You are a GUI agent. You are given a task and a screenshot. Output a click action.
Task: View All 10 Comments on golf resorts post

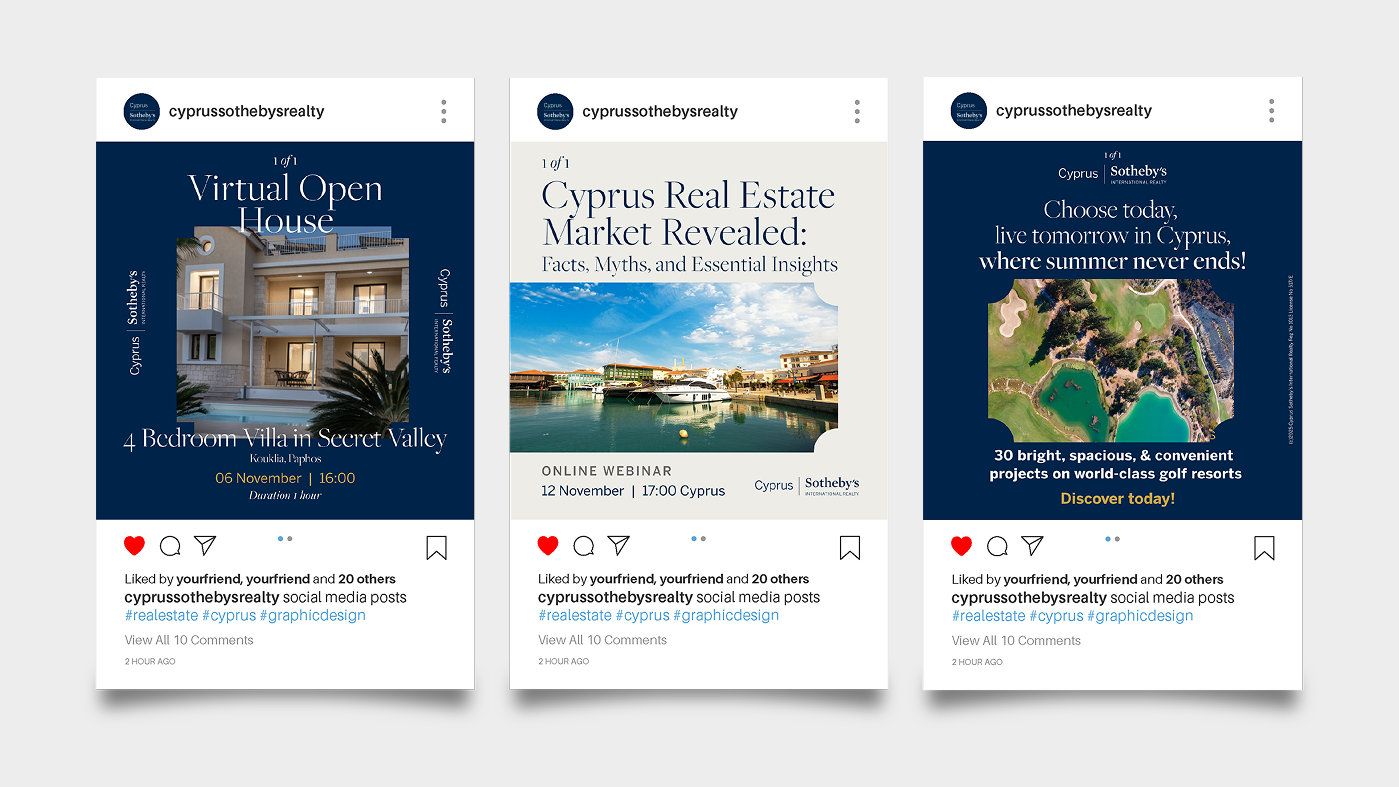click(1016, 640)
